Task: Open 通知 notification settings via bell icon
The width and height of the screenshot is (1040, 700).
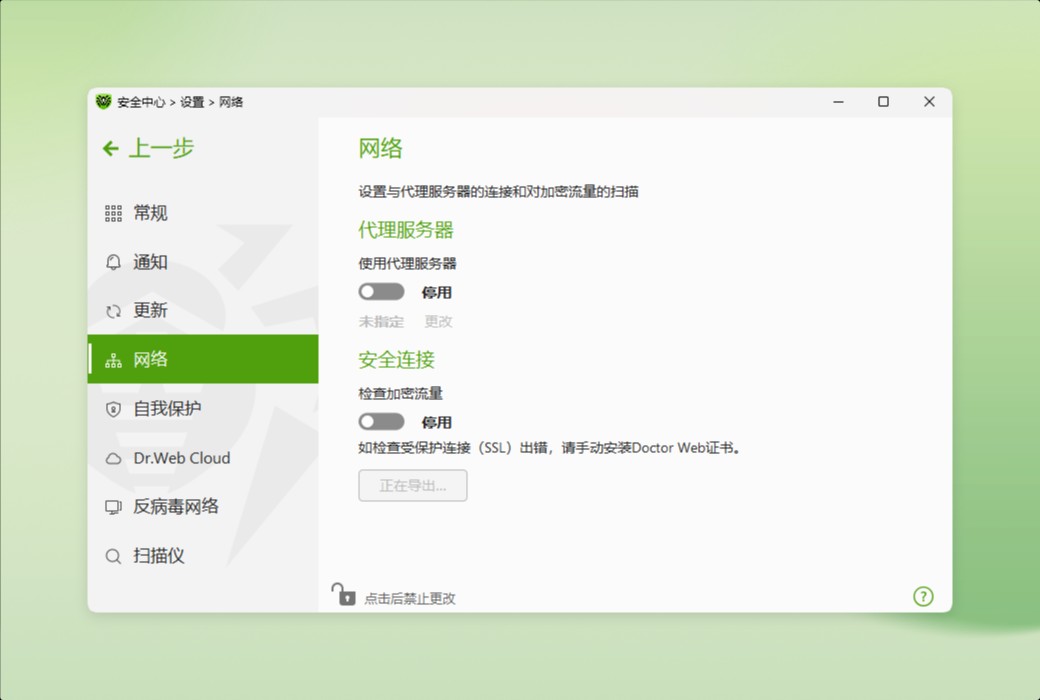Action: pos(113,262)
